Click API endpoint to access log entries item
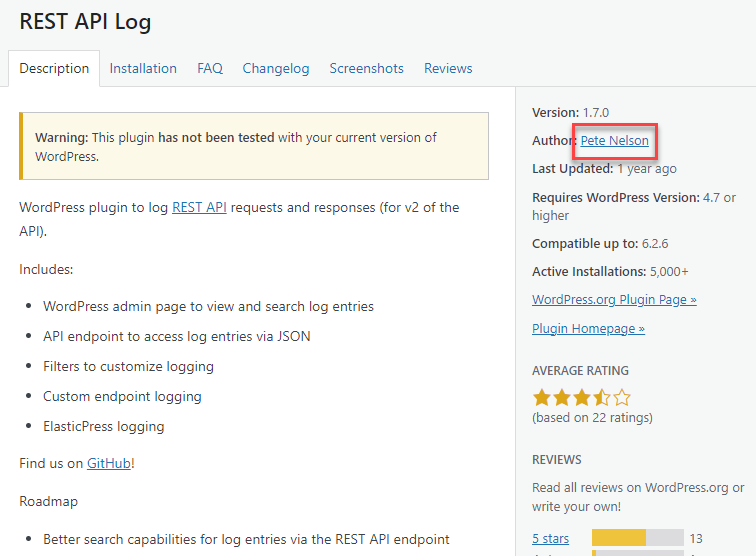 tap(176, 336)
